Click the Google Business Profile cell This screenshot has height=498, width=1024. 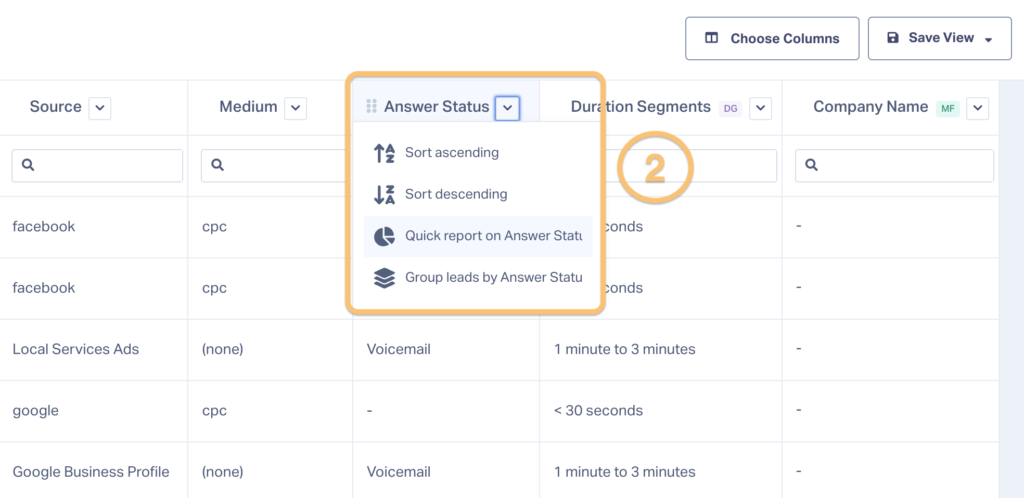click(91, 472)
